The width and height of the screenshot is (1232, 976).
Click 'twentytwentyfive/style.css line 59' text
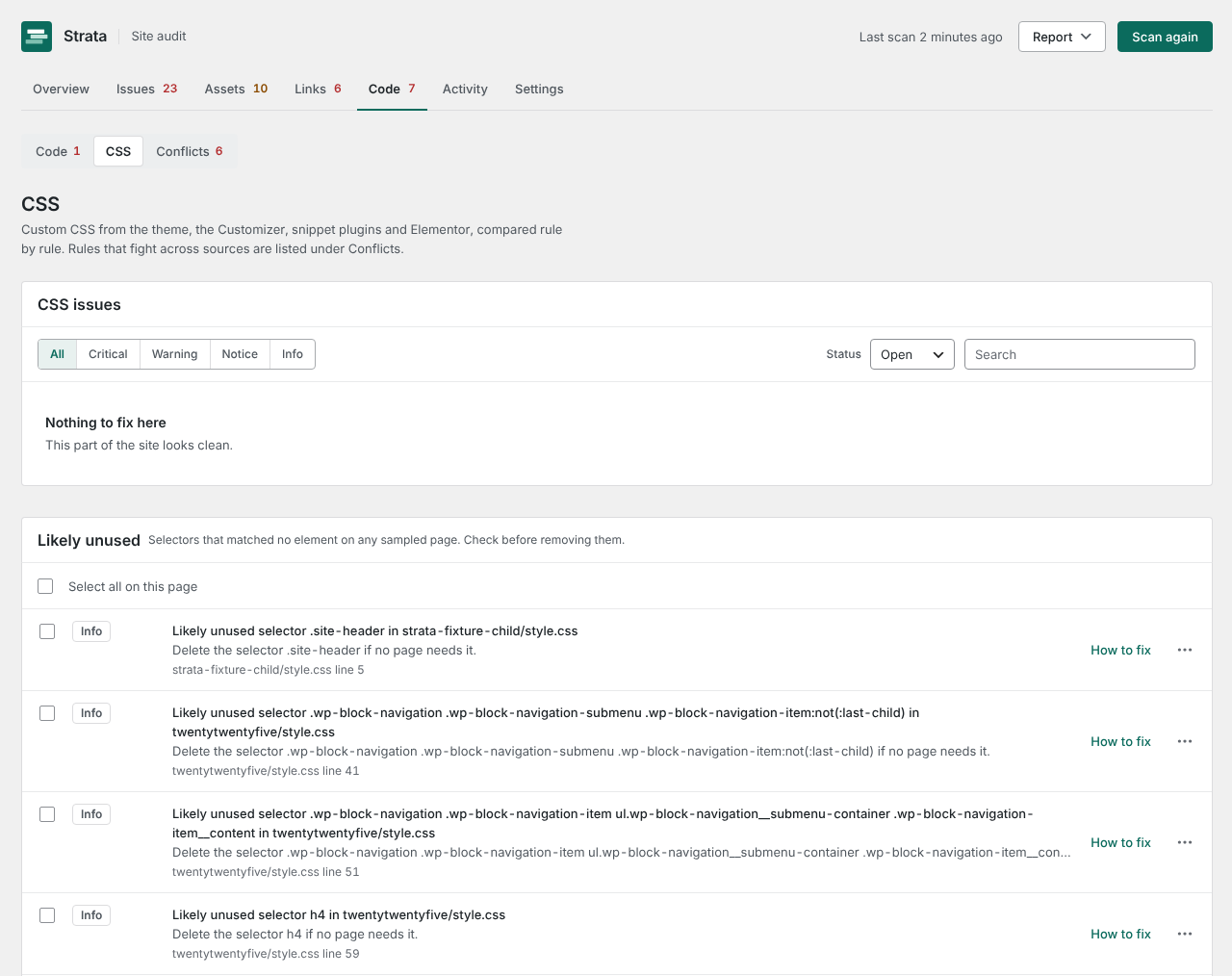click(x=266, y=954)
